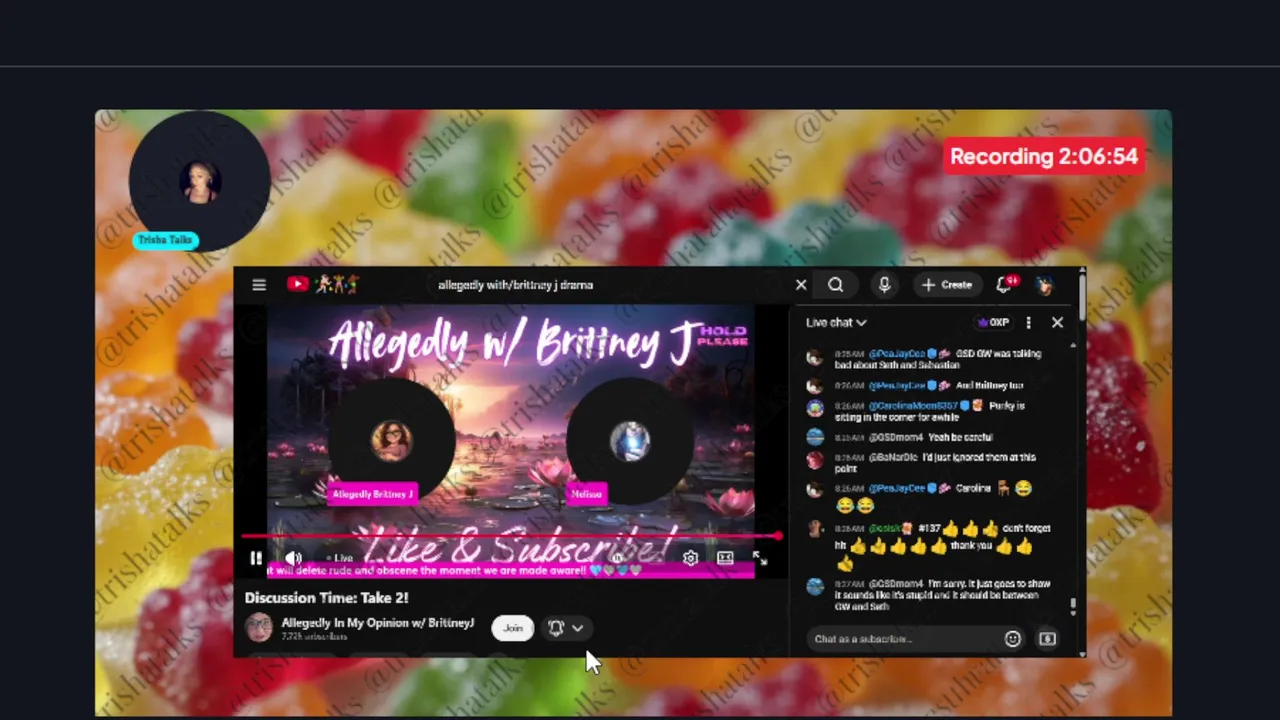This screenshot has width=1280, height=720.
Task: Close the live chat panel
Action: point(1057,322)
